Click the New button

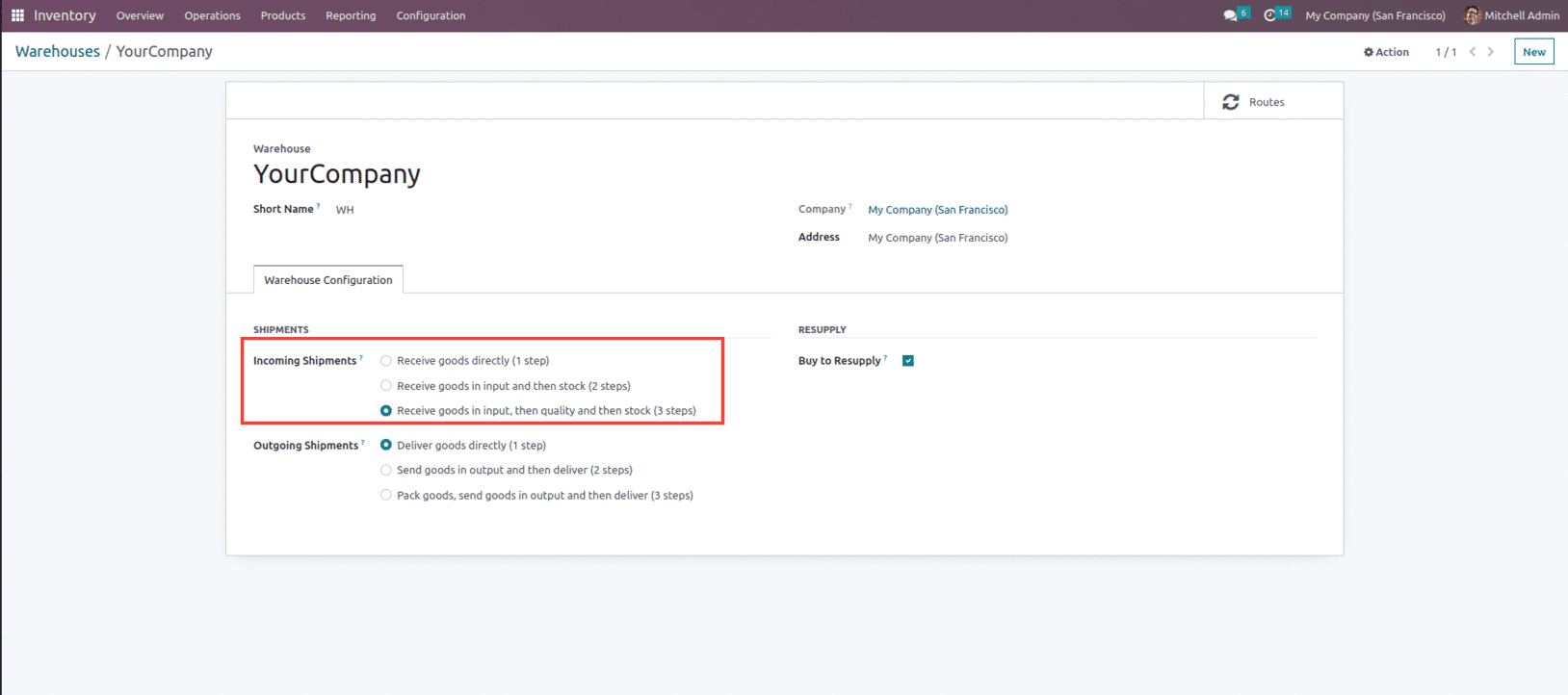(x=1534, y=52)
